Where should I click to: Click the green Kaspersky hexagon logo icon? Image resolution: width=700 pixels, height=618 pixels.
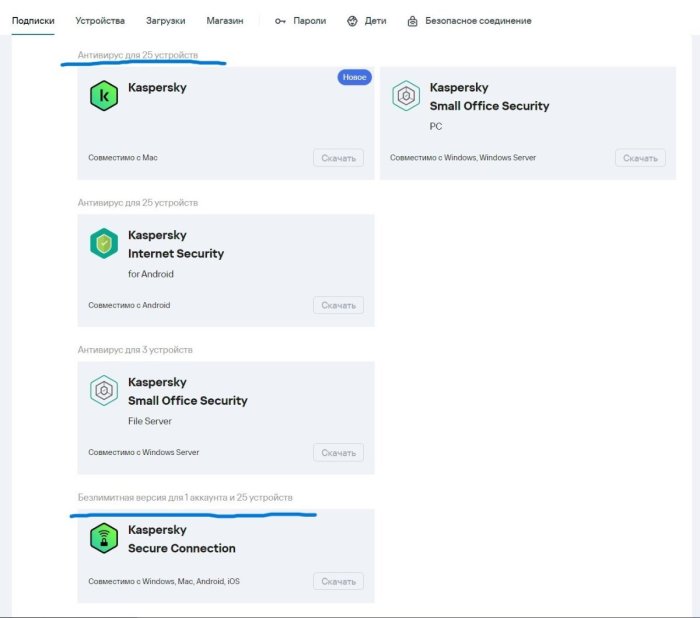[104, 96]
